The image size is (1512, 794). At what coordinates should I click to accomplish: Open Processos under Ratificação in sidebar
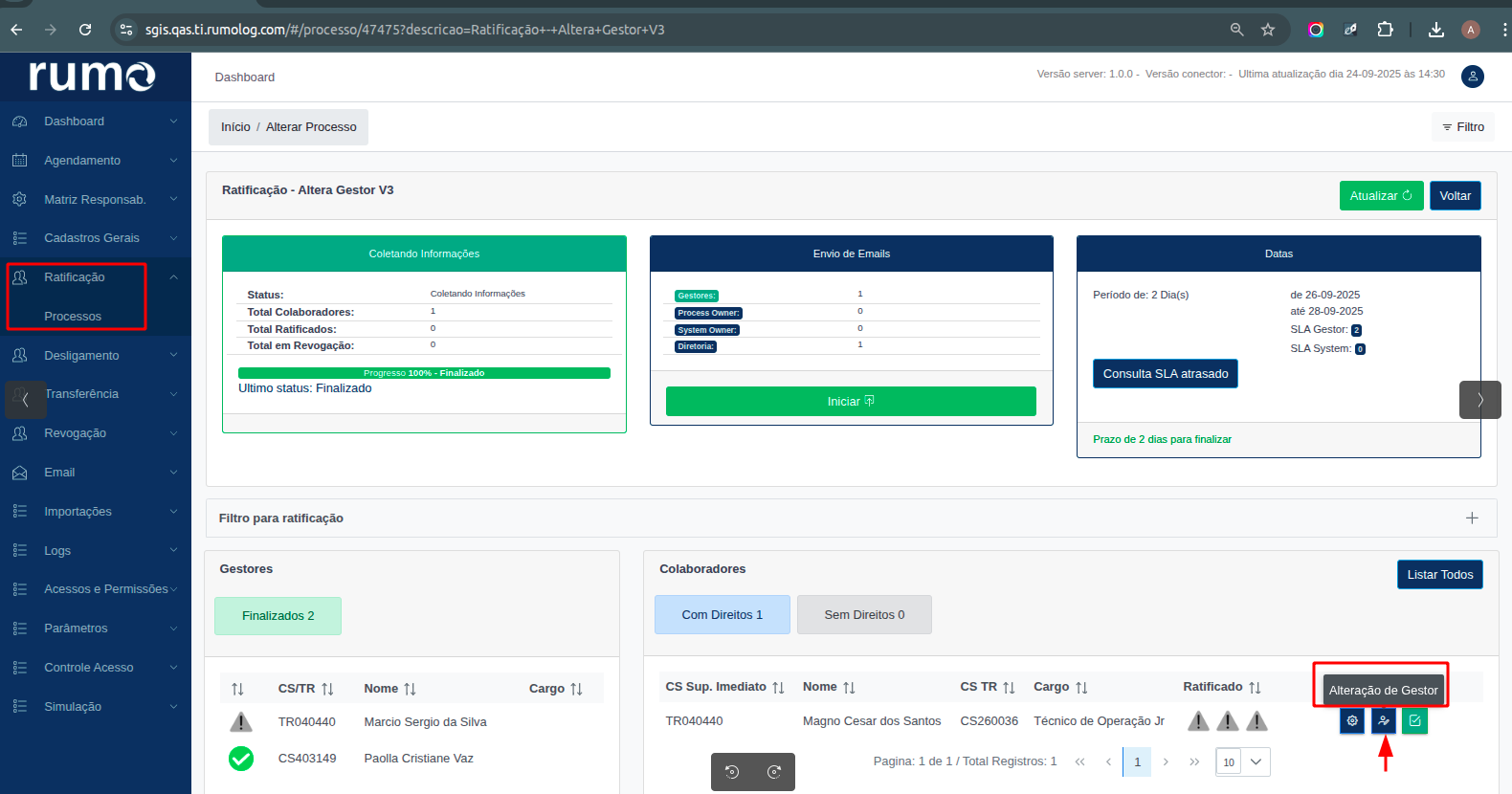(73, 317)
